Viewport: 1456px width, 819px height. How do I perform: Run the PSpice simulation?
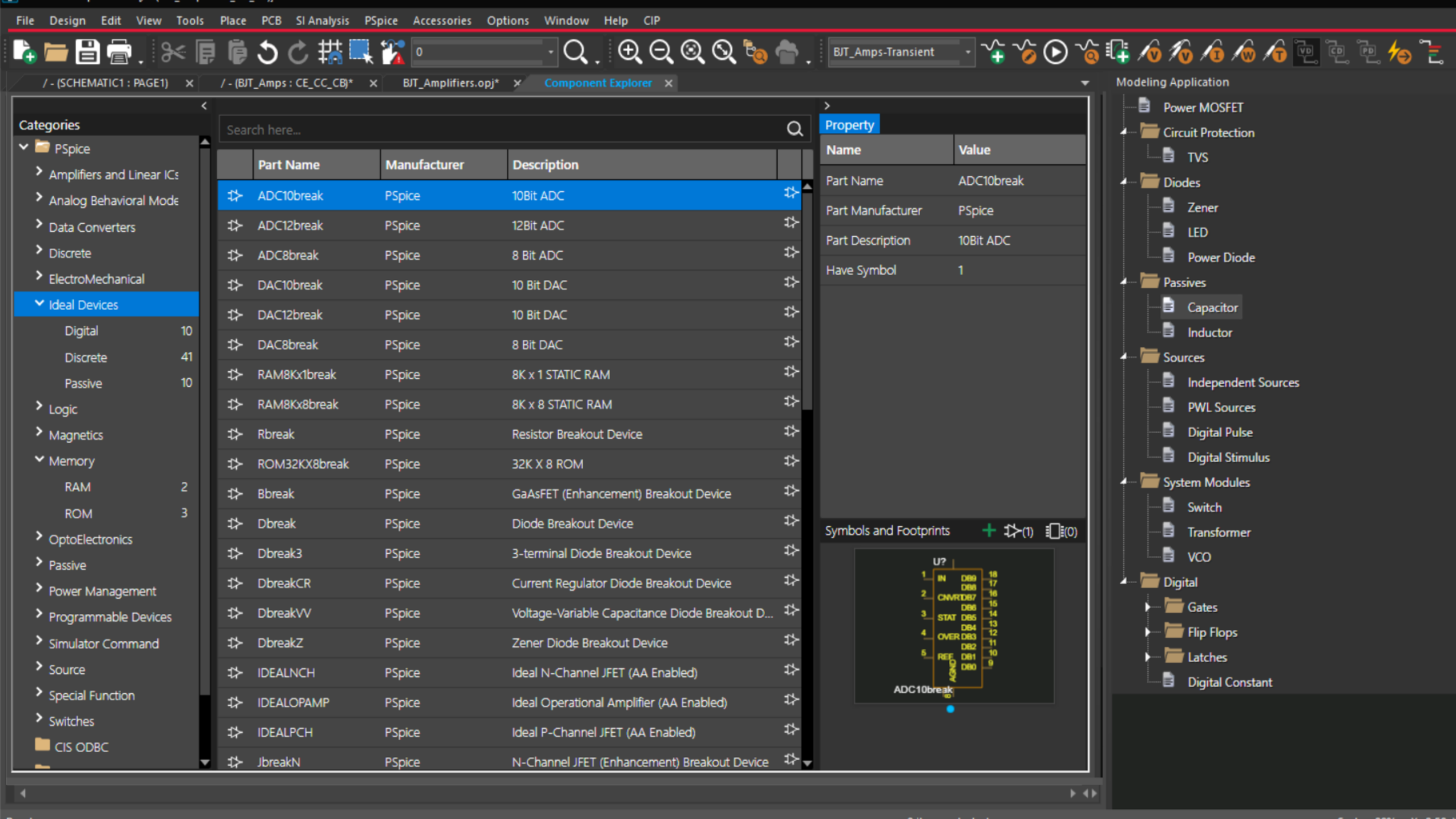pos(1056,52)
